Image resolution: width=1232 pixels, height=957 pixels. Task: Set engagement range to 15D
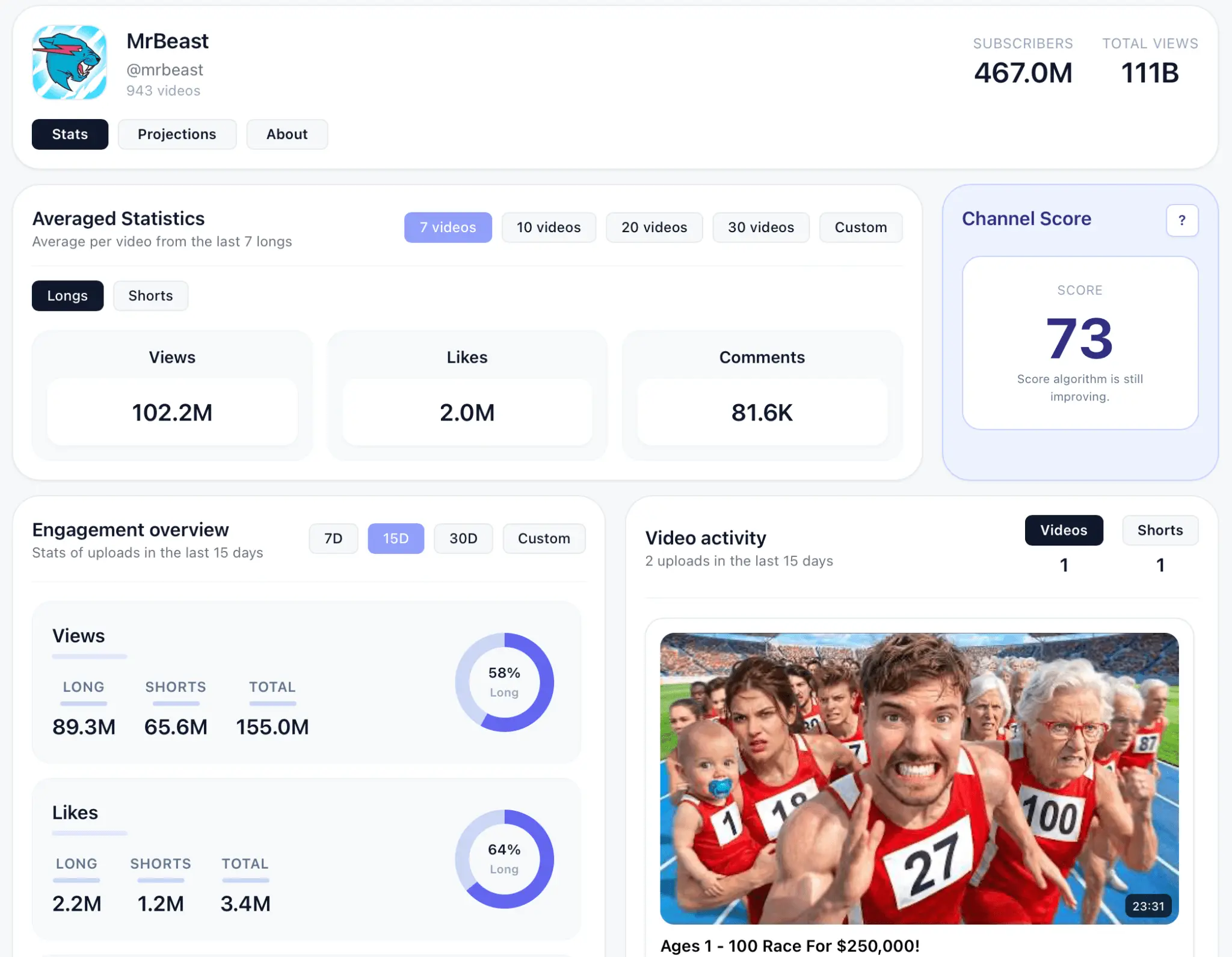[396, 538]
